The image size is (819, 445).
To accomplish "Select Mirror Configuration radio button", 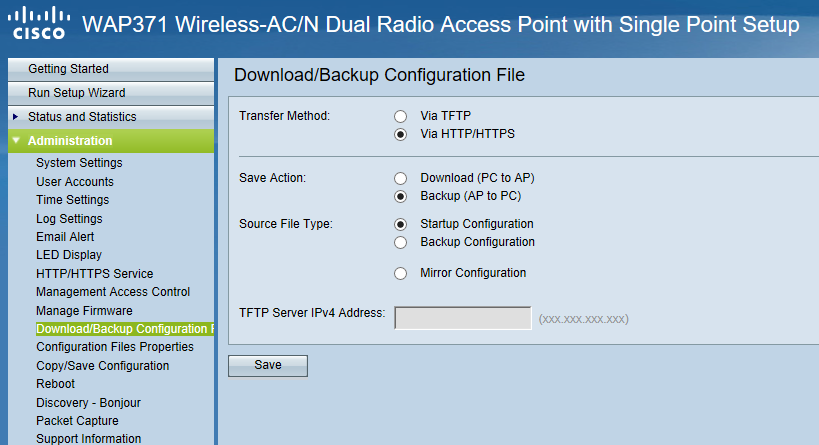I will 401,273.
